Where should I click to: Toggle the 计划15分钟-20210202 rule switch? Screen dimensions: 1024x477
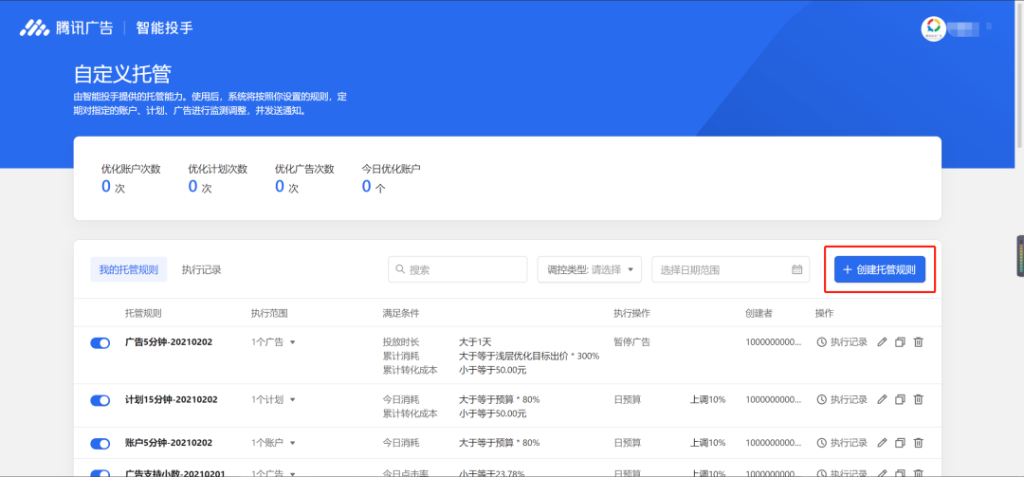click(x=100, y=400)
